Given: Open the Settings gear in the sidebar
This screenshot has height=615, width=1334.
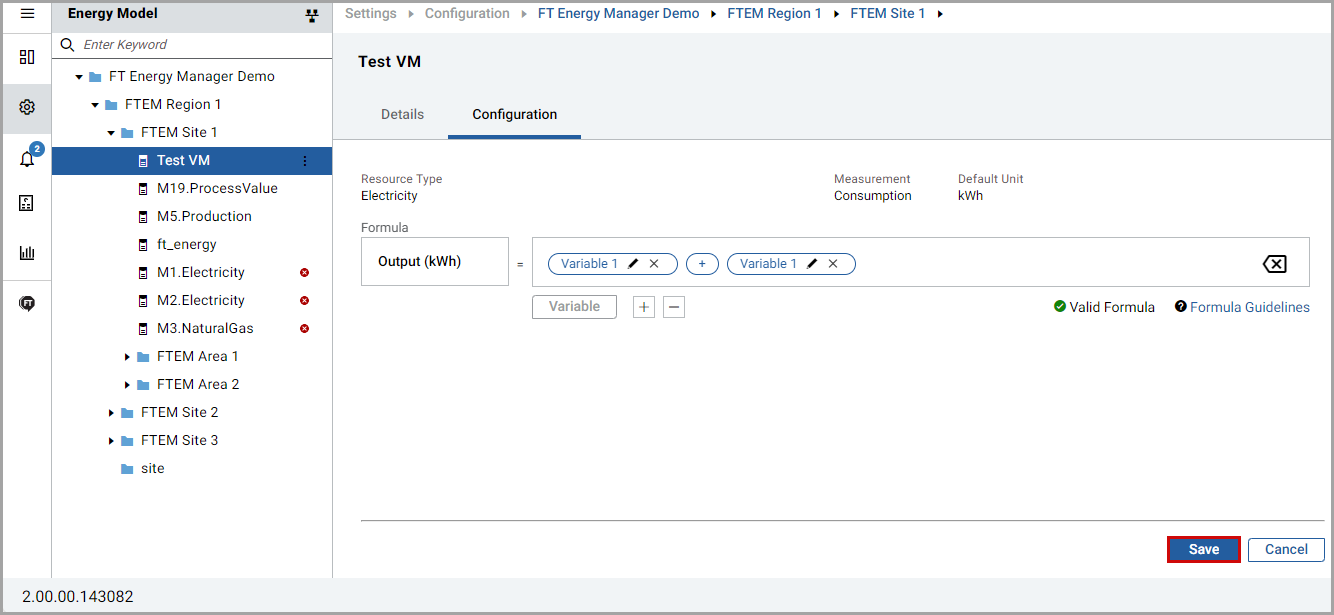Looking at the screenshot, I should click(x=27, y=107).
